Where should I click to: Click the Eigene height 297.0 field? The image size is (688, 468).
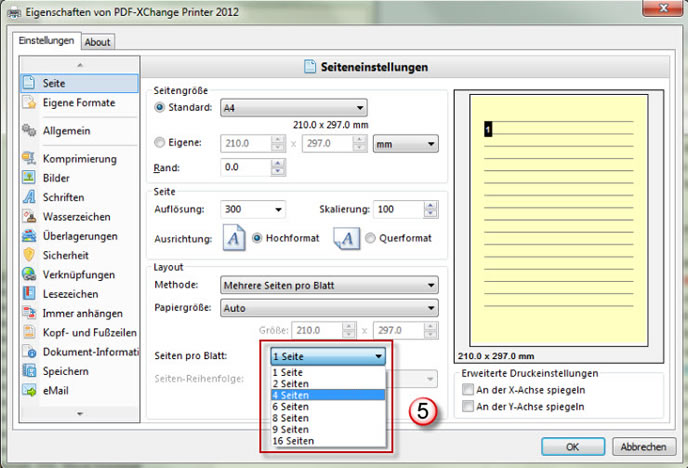[x=327, y=143]
